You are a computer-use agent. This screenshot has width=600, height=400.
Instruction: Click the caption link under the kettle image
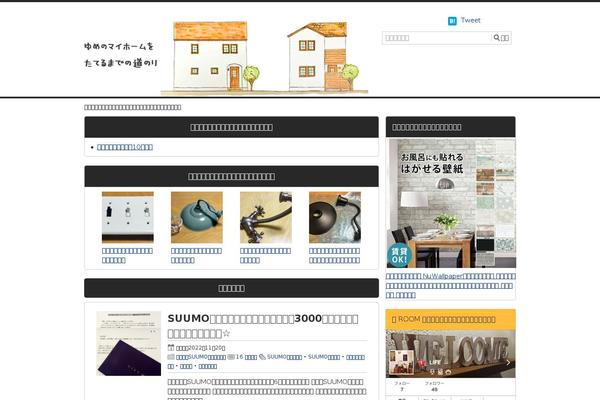click(196, 255)
